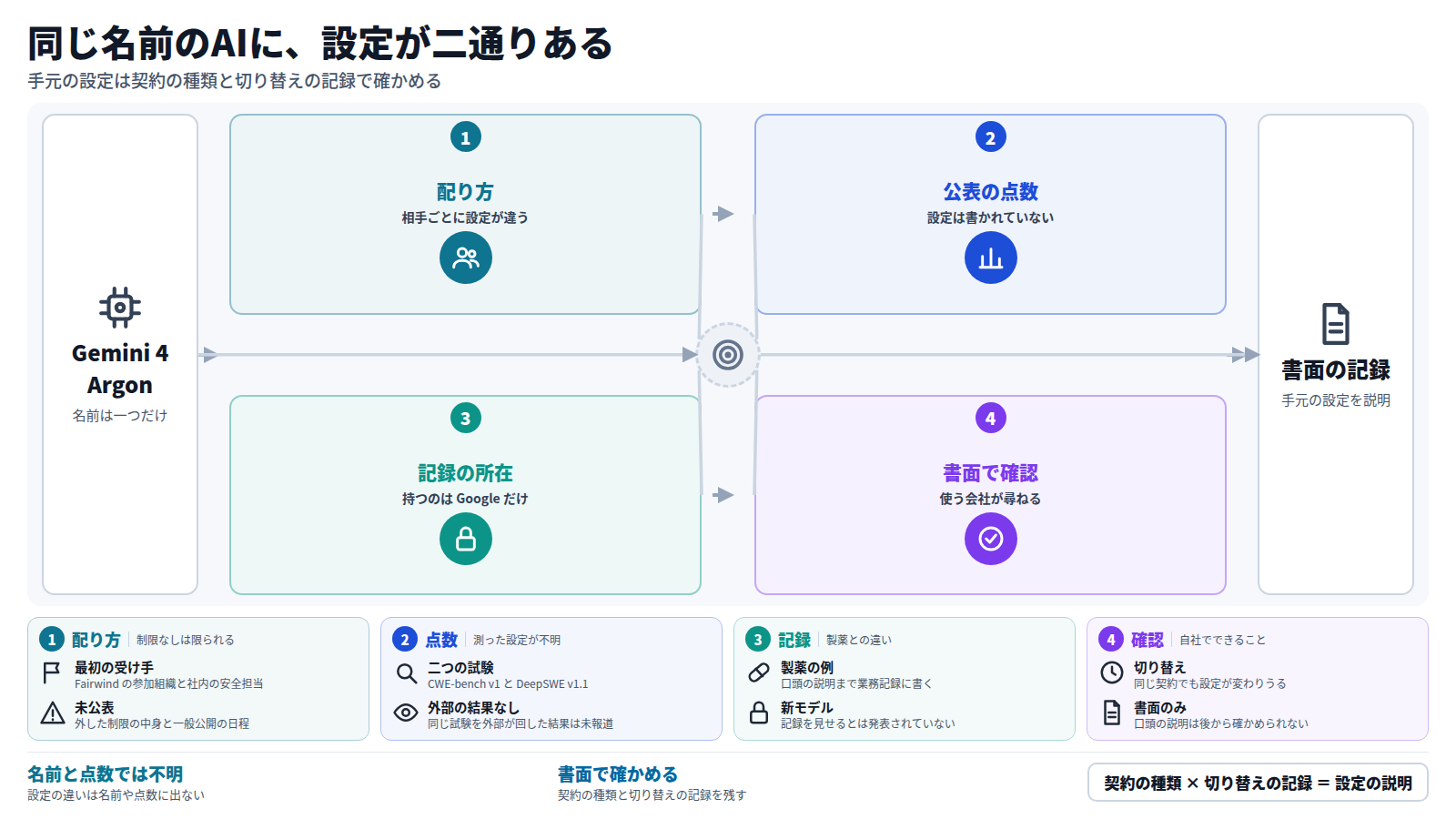Image resolution: width=1456 pixels, height=819 pixels.
Task: Click the Gemini 4 Argon label
Action: point(120,369)
